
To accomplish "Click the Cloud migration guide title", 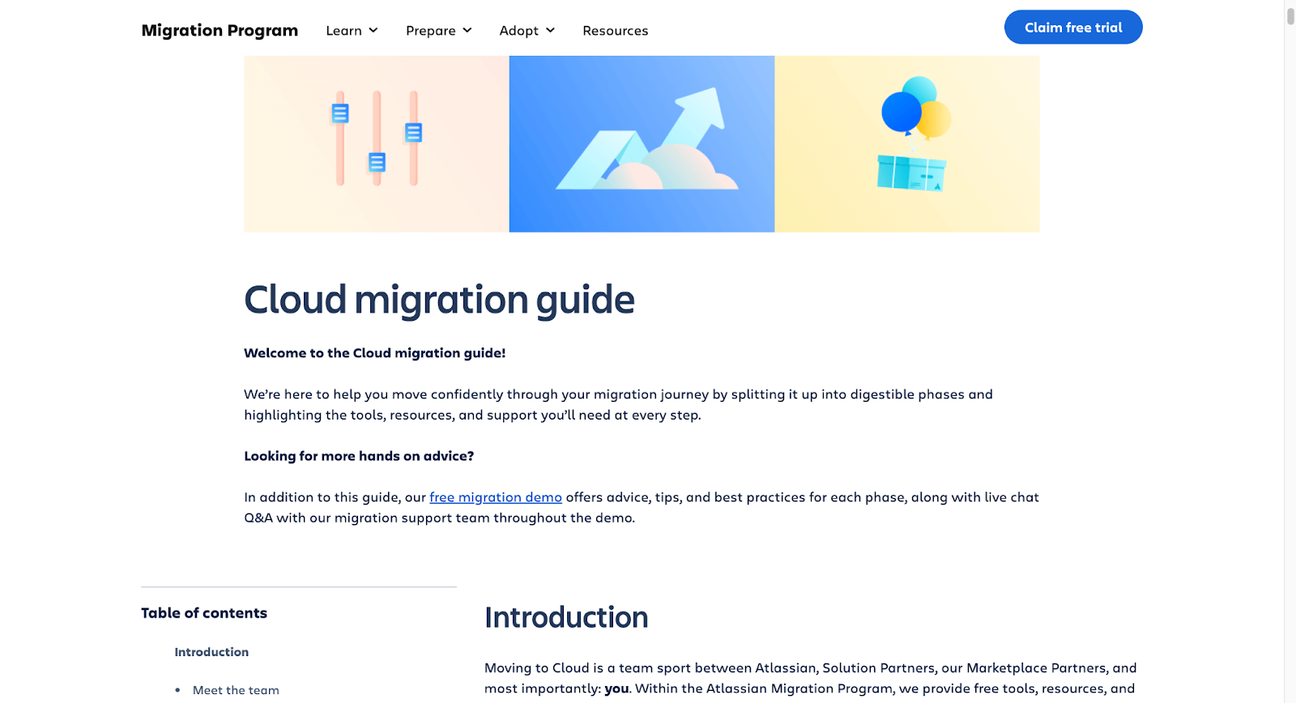I will coord(439,299).
